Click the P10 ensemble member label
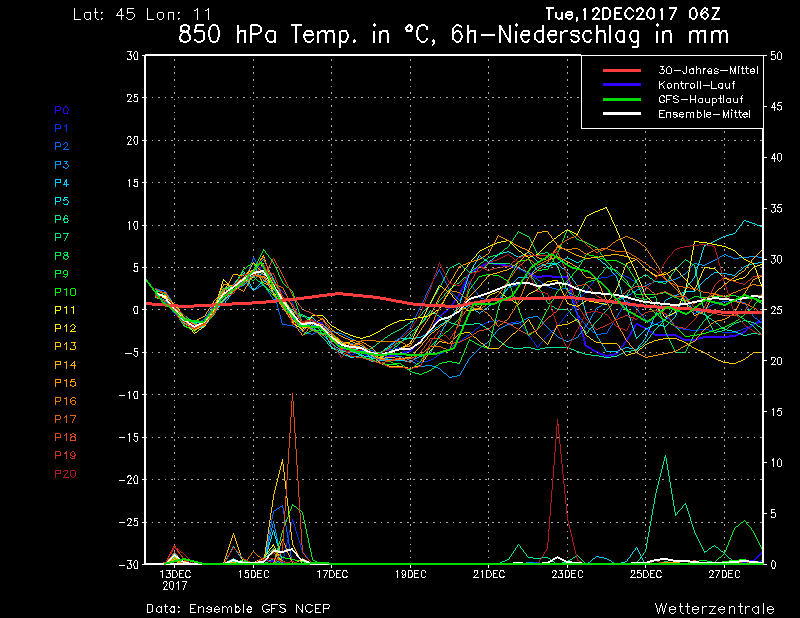The image size is (800, 618). pos(65,292)
